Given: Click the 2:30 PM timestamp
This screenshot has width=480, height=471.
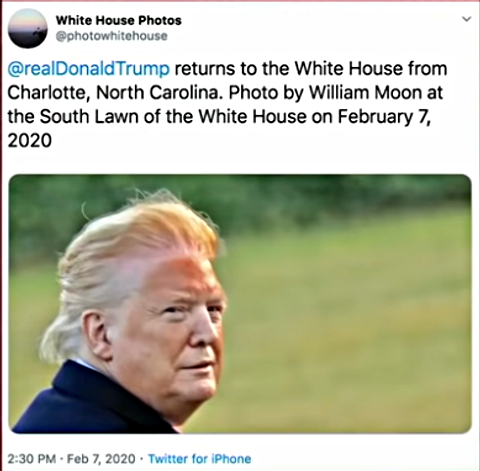Looking at the screenshot, I should [31, 459].
